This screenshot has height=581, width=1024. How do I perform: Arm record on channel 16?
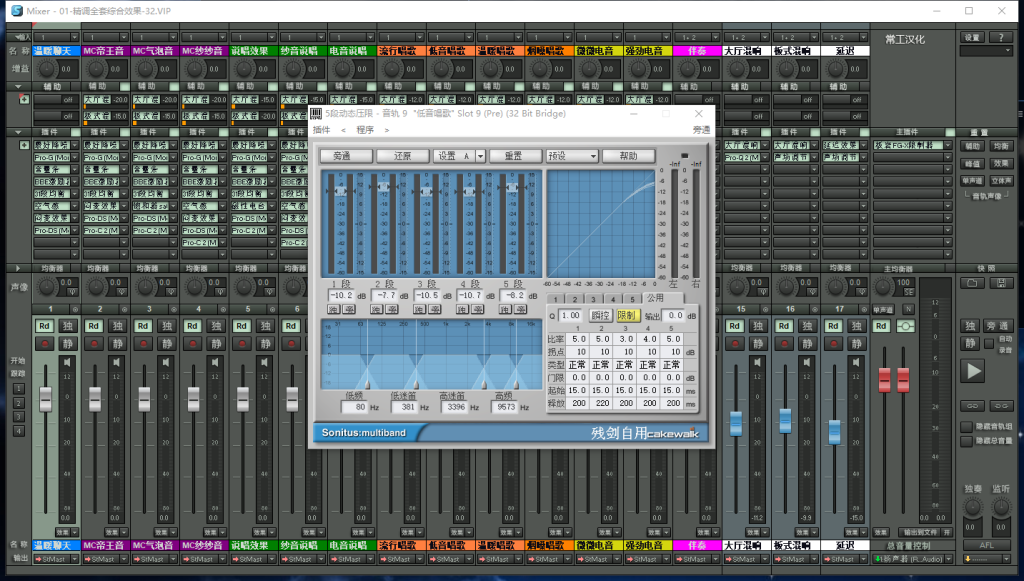784,343
